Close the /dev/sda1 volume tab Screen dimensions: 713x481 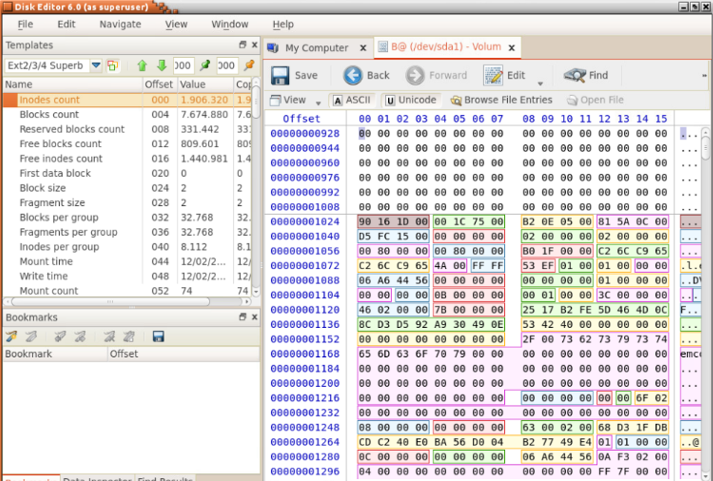pyautogui.click(x=512, y=47)
